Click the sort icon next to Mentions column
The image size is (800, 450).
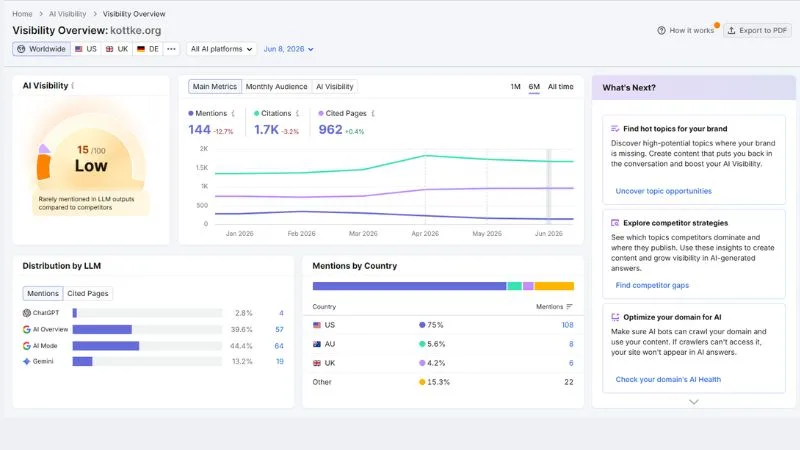pos(569,307)
